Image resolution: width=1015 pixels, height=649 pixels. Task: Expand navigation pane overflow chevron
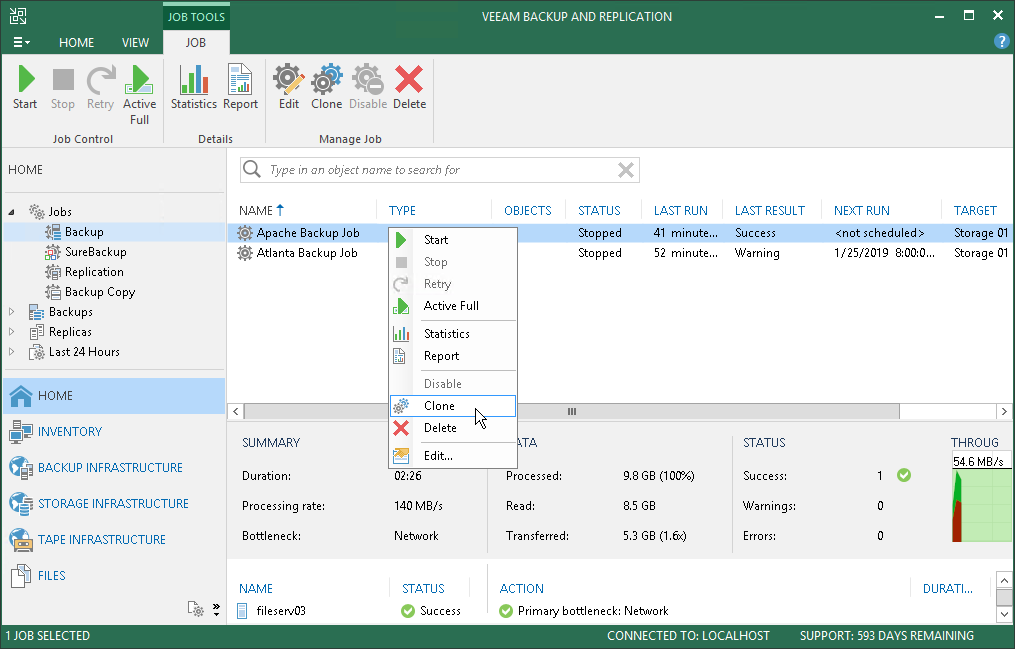point(216,609)
